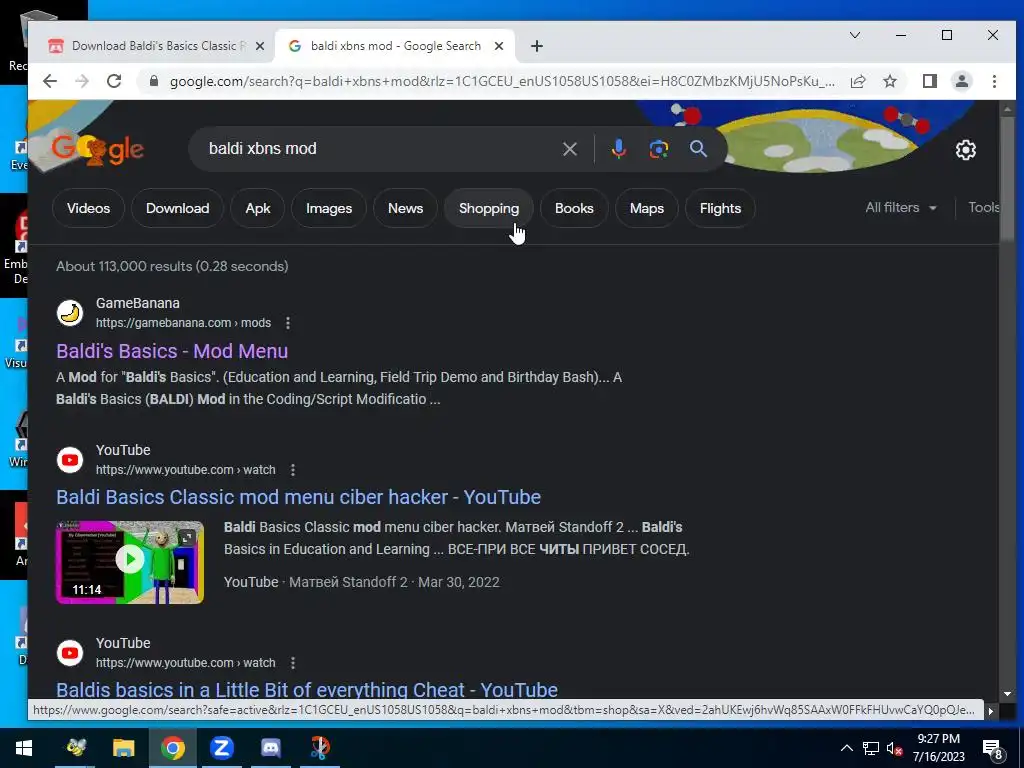Select the Apk filter chip
Viewport: 1024px width, 768px height.
point(257,208)
